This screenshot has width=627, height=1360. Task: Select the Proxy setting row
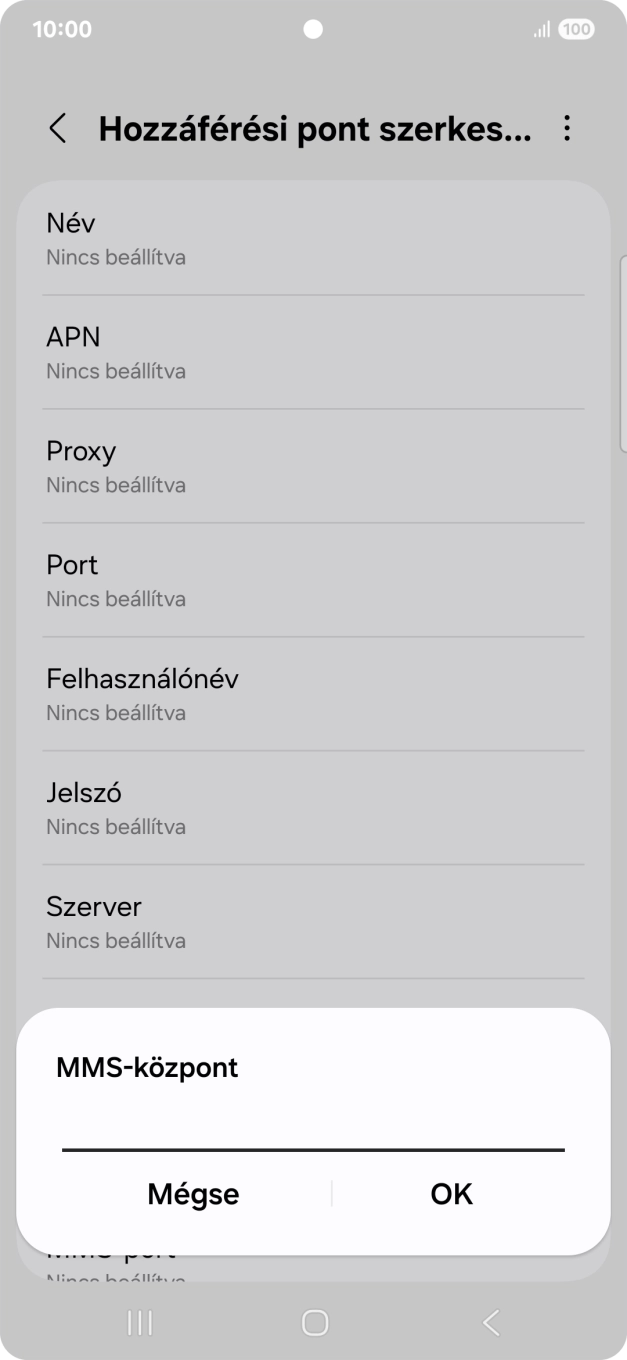click(x=313, y=466)
